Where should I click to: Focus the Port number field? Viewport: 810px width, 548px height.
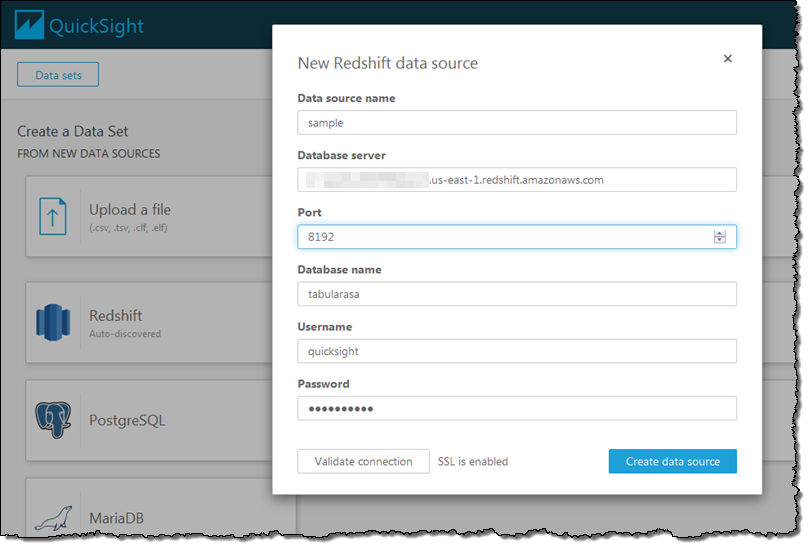coord(517,237)
